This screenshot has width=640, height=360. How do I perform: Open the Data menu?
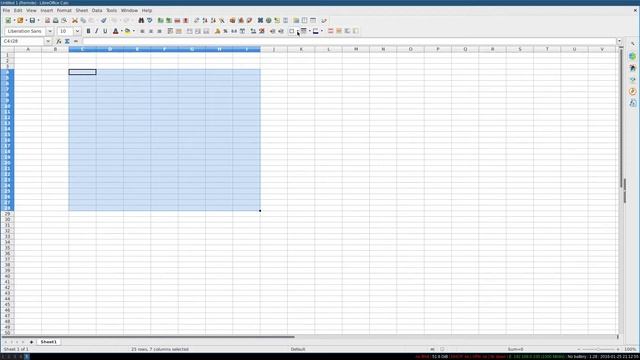coord(97,10)
